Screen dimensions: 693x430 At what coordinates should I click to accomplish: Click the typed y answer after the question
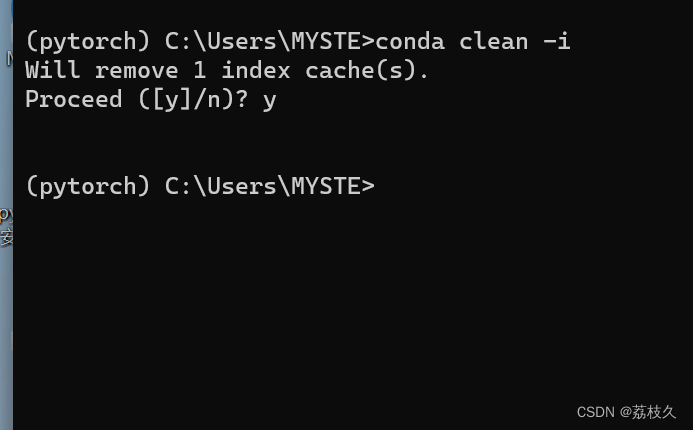point(269,100)
